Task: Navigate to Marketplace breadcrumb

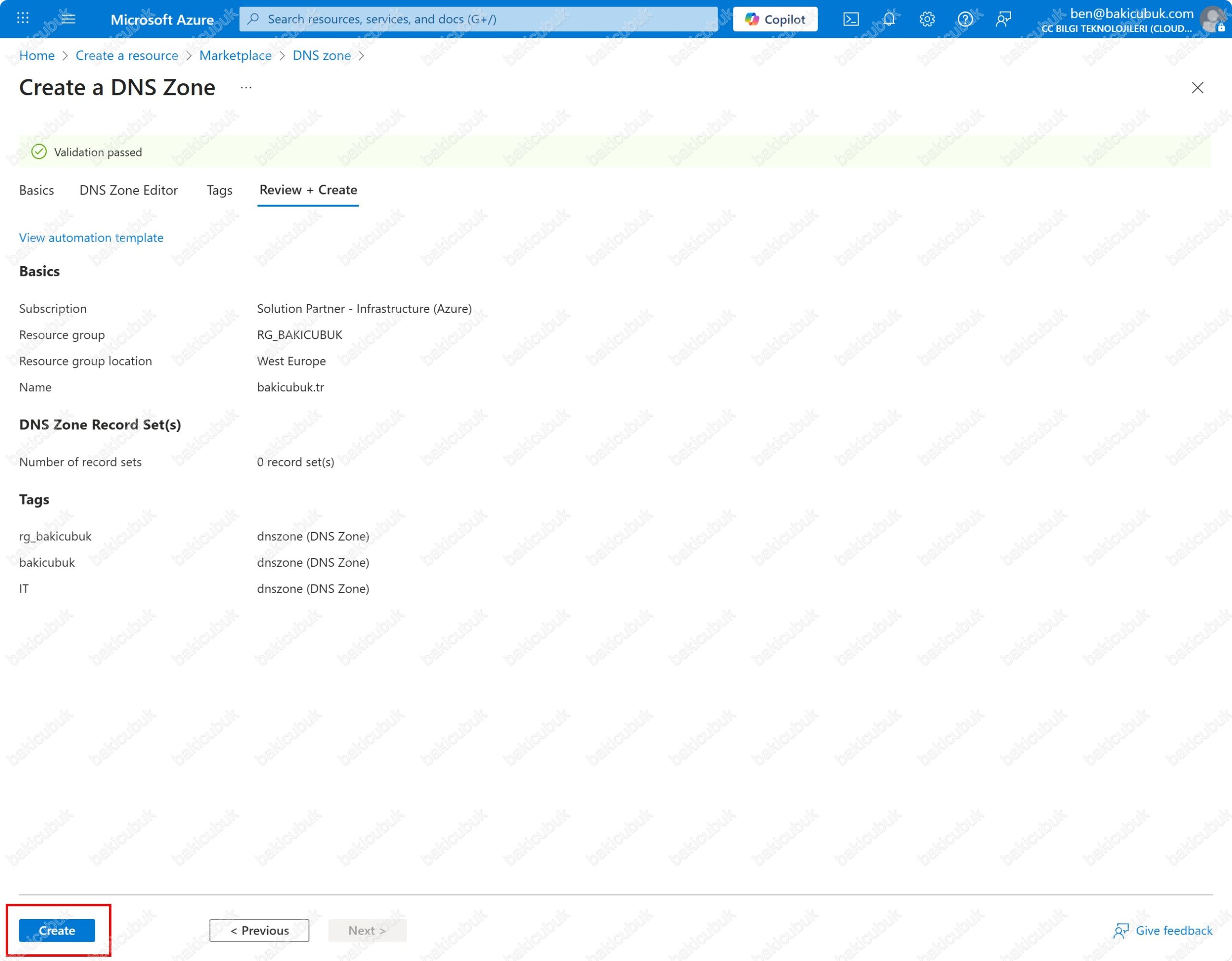Action: pos(235,55)
